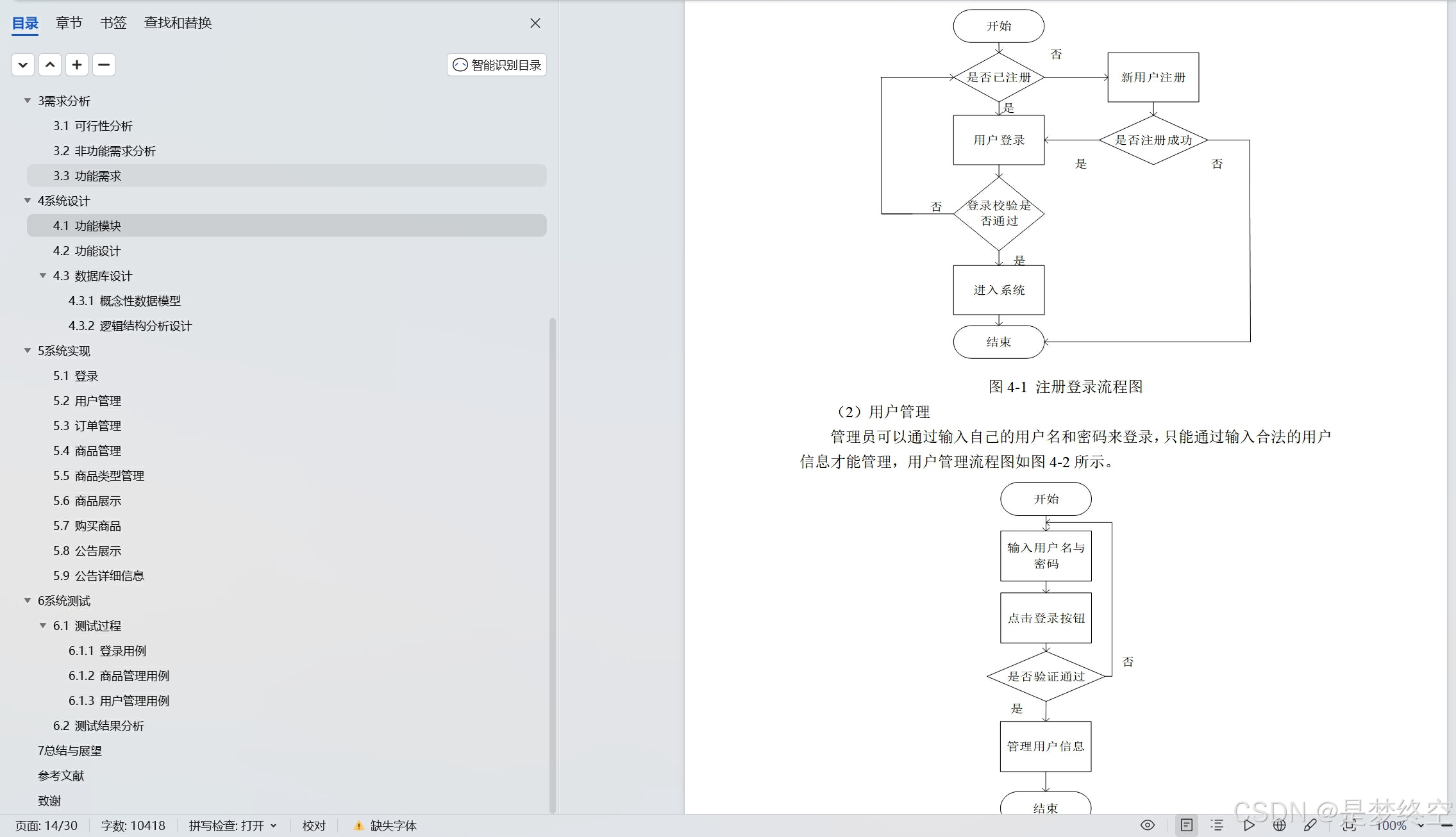
Task: Switch to the 章节 tab
Action: point(69,23)
